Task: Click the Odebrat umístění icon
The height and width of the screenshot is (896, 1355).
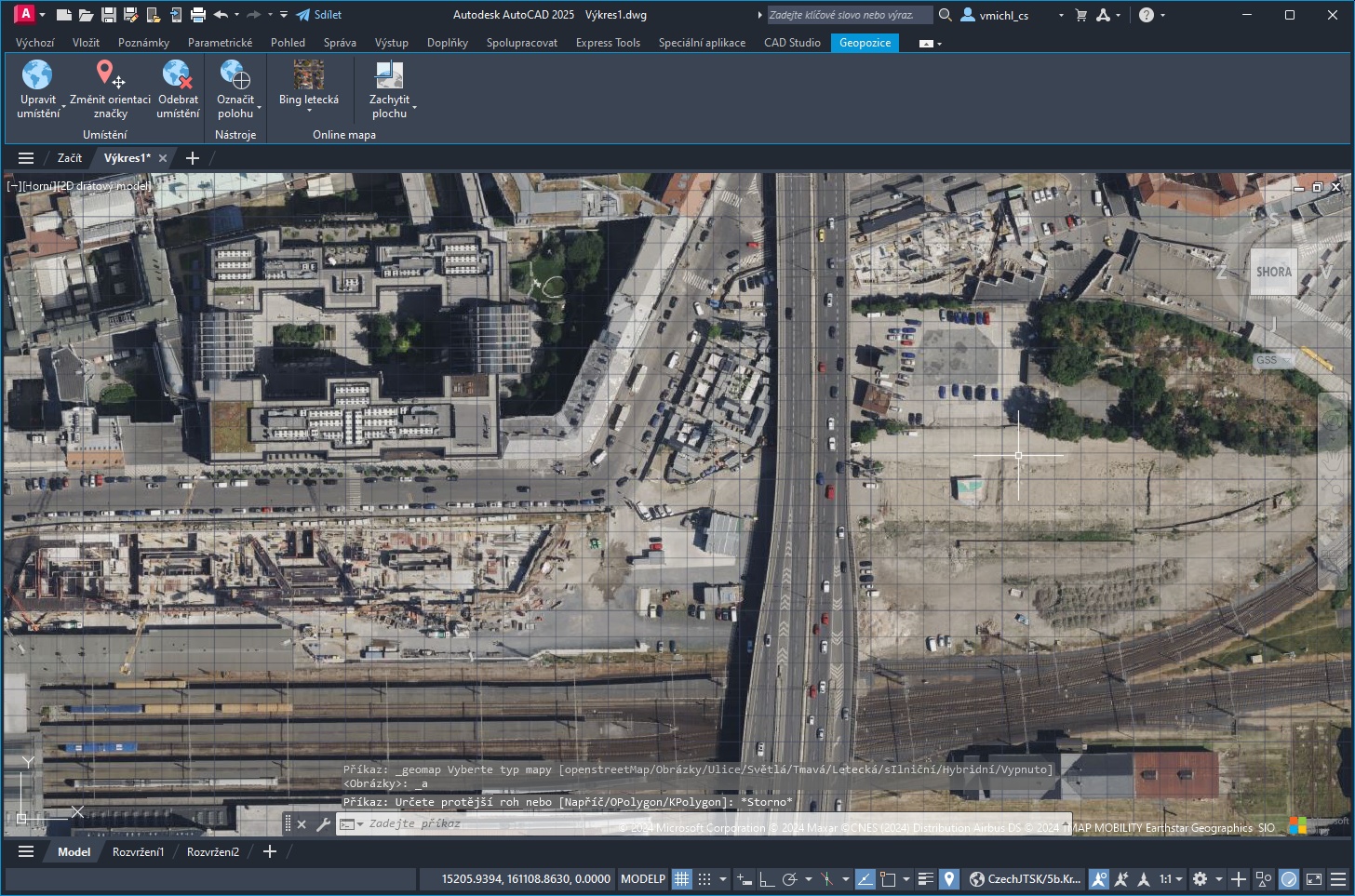Action: point(177,74)
